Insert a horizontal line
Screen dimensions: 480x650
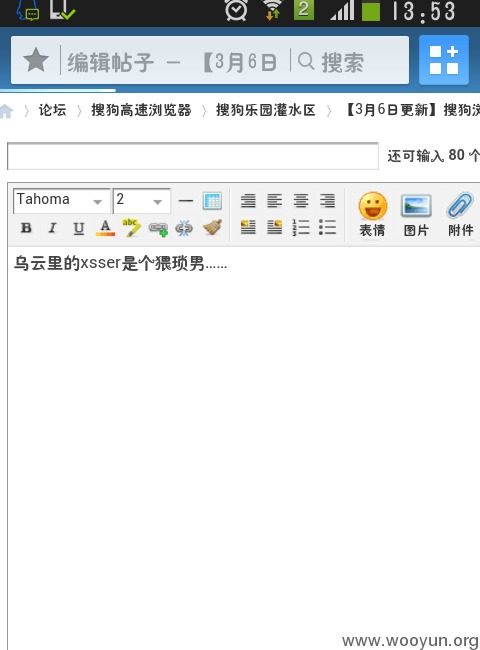[186, 201]
